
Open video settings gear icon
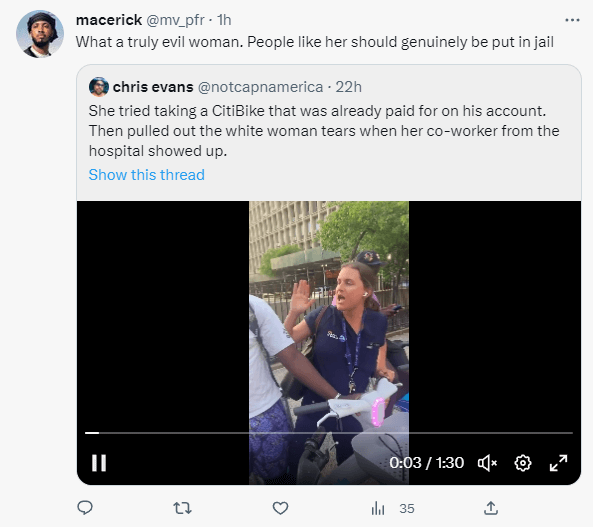click(x=523, y=463)
